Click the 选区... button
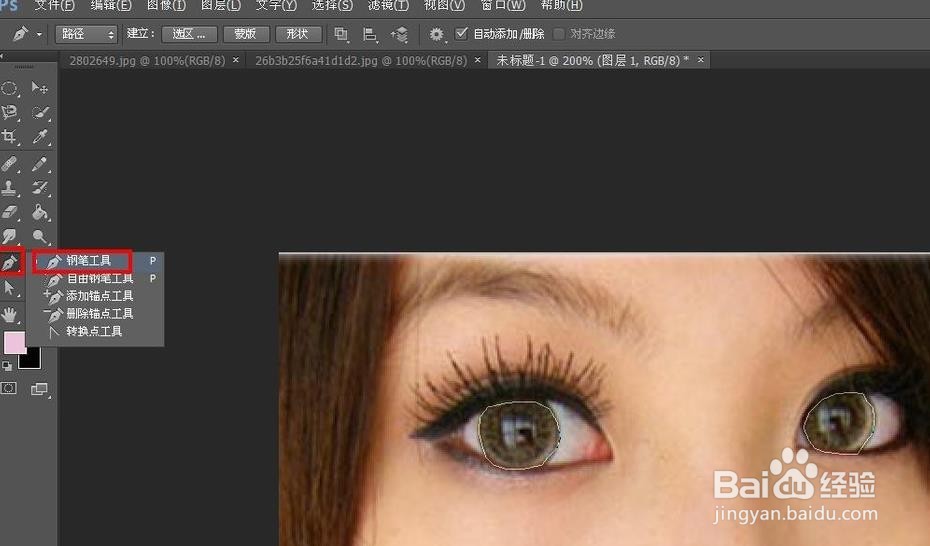 [x=189, y=34]
